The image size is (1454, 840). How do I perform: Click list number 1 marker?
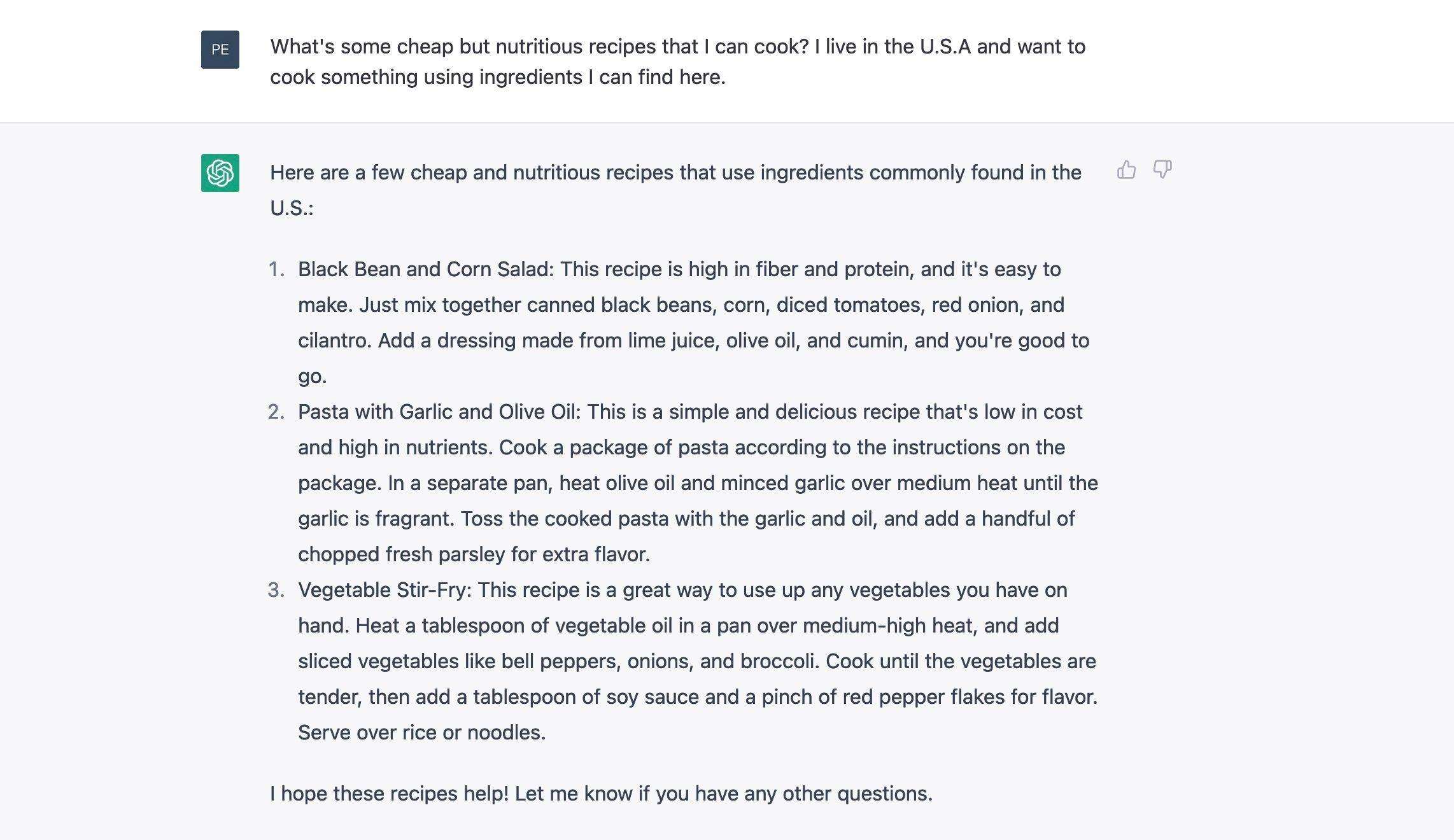[x=276, y=269]
